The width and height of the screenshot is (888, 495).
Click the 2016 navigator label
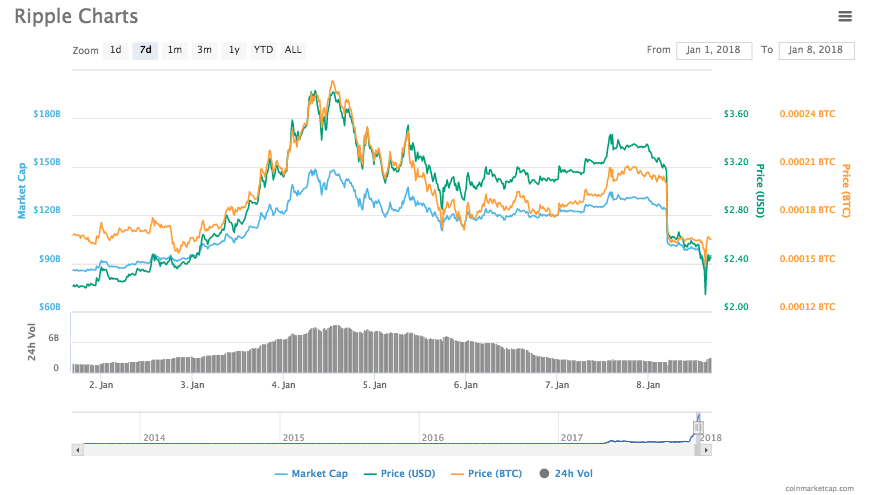(x=433, y=438)
